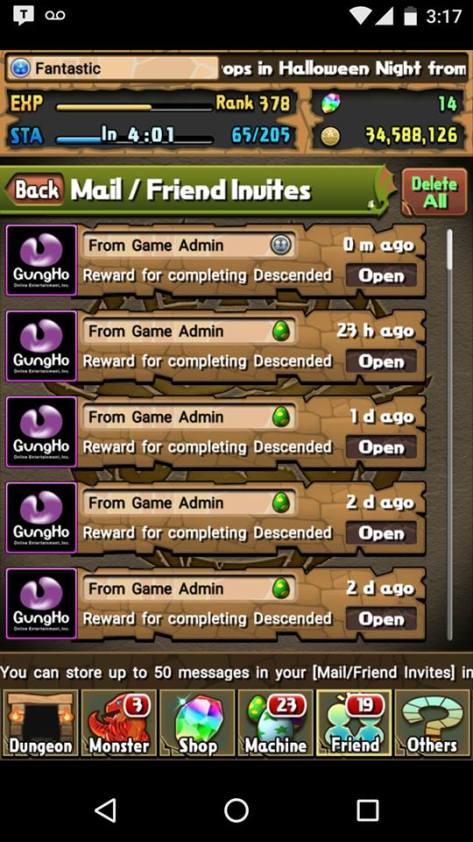Select the Friend tab icon
This screenshot has width=473, height=842.
tap(354, 723)
